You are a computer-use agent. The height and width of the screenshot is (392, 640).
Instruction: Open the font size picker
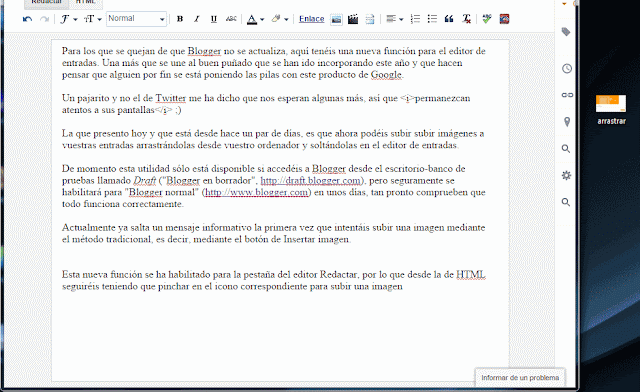coord(92,19)
